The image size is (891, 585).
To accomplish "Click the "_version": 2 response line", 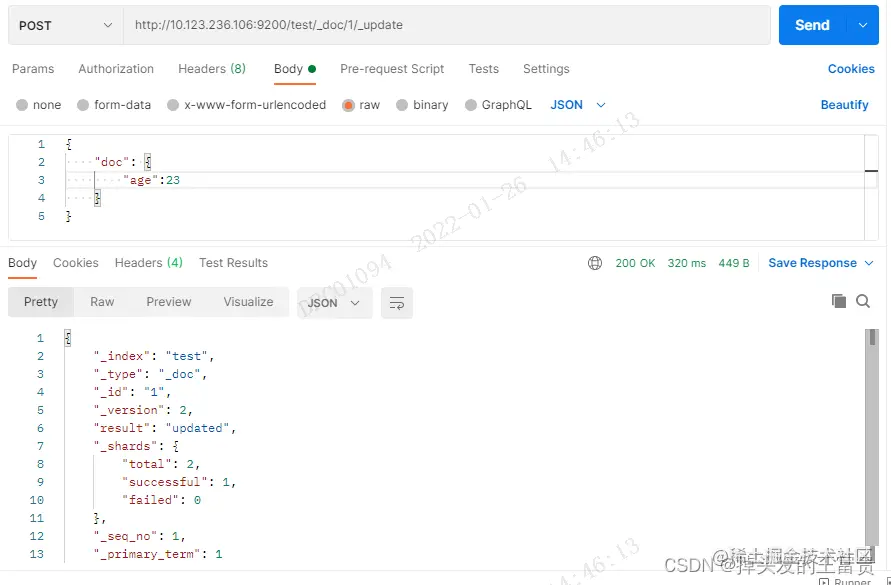I will pyautogui.click(x=144, y=410).
